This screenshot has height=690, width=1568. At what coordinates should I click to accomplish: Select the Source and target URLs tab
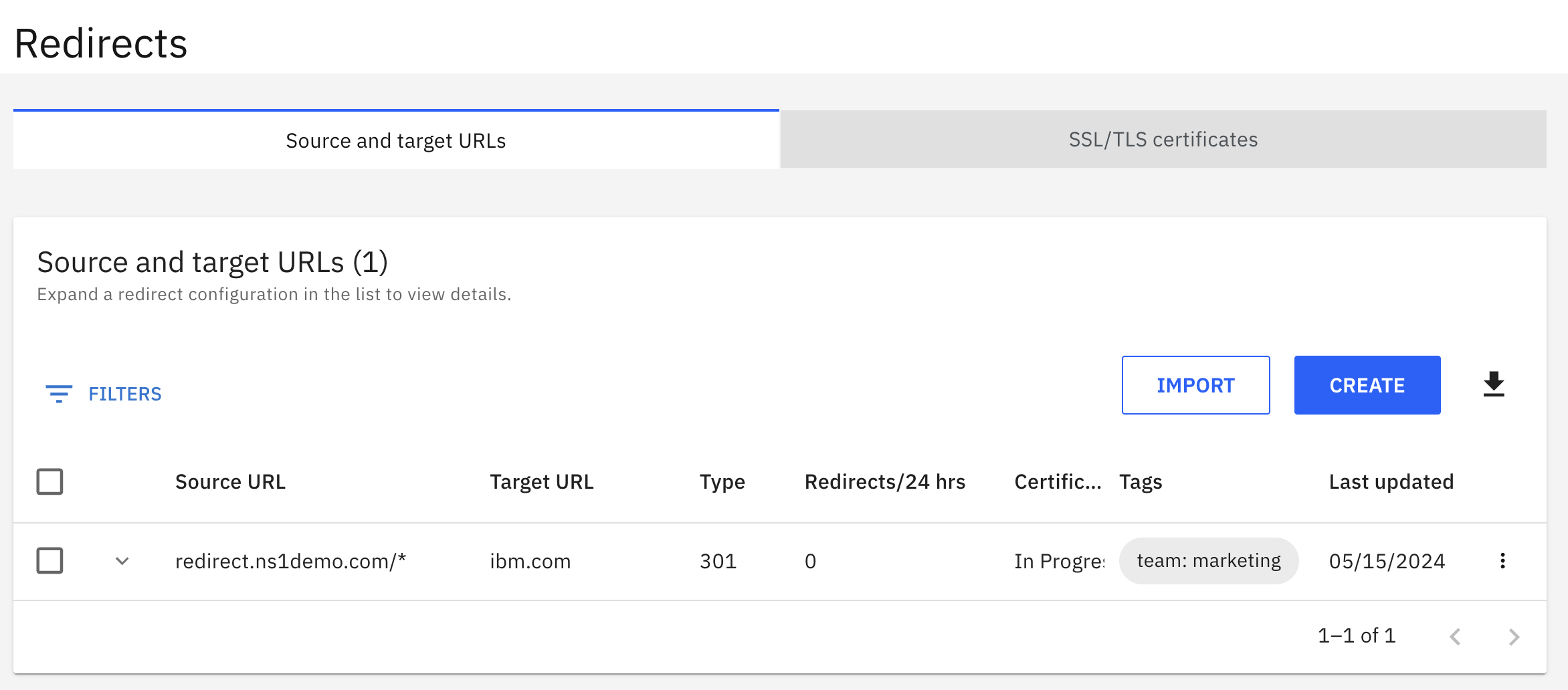tap(396, 140)
